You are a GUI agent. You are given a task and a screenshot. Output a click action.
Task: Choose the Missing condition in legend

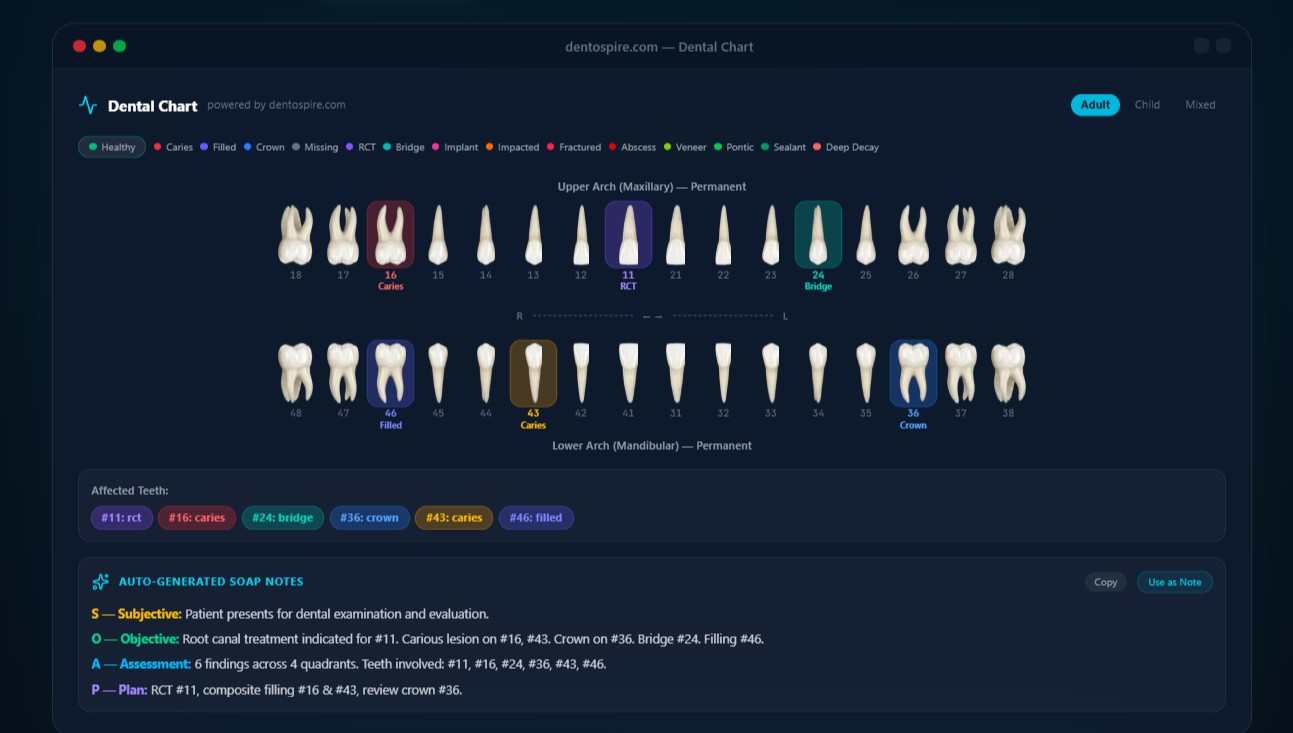[x=315, y=147]
